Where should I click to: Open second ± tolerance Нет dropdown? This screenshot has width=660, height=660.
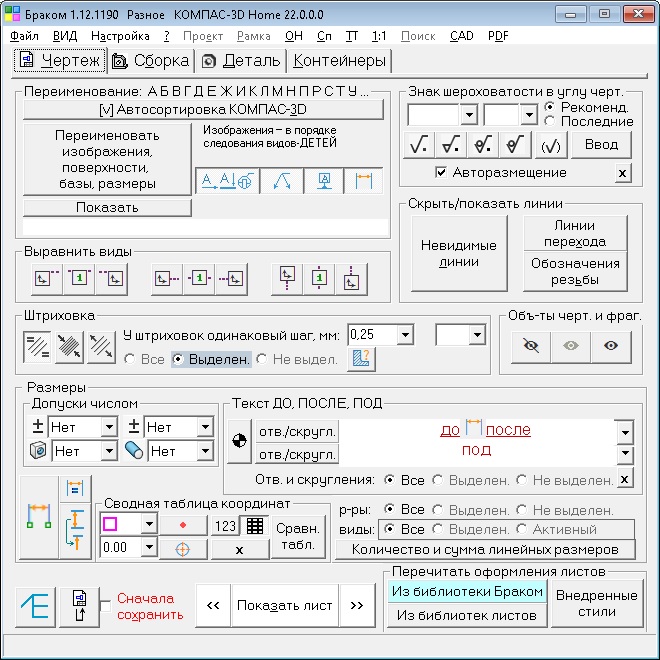(x=205, y=427)
